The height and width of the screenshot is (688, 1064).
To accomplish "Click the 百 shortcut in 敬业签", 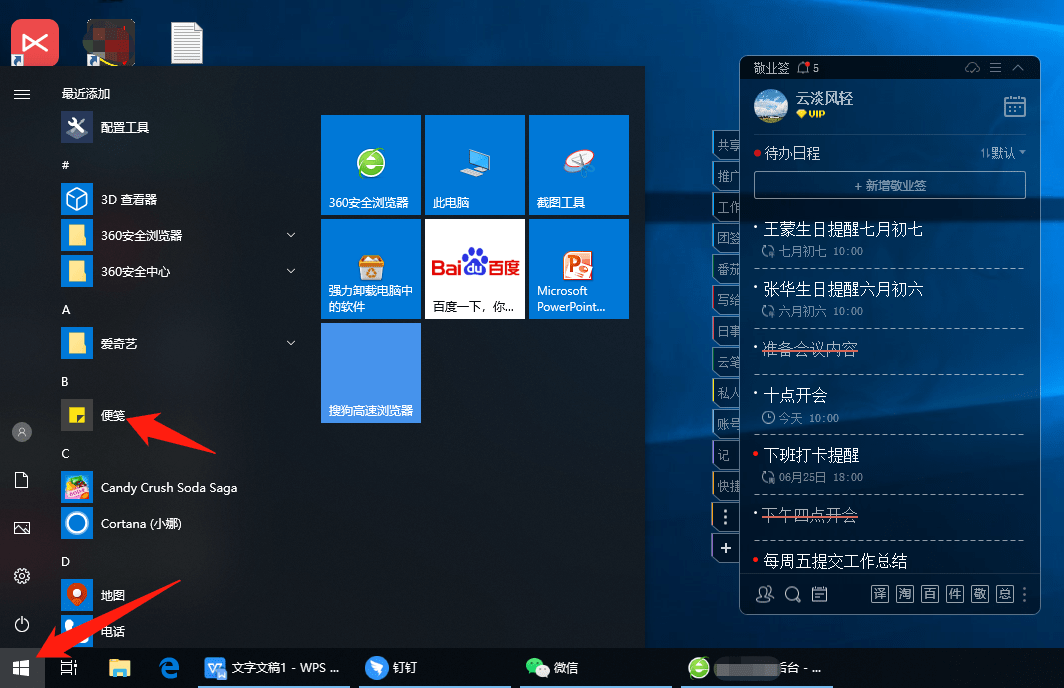I will pyautogui.click(x=930, y=594).
